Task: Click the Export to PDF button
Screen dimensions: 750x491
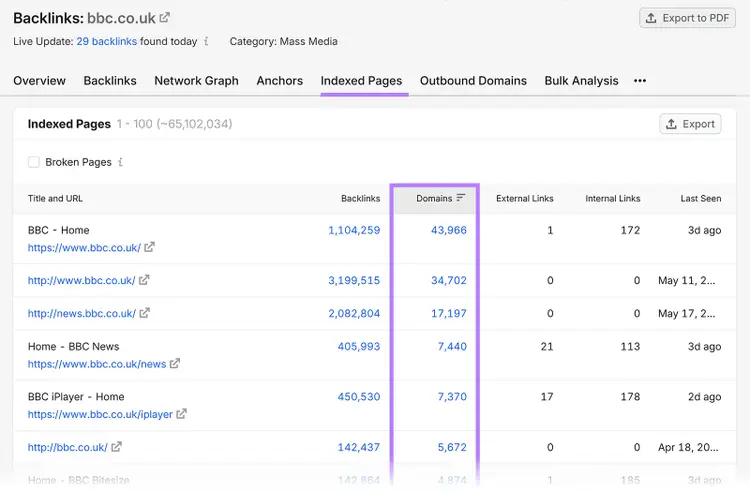Action: coord(687,18)
